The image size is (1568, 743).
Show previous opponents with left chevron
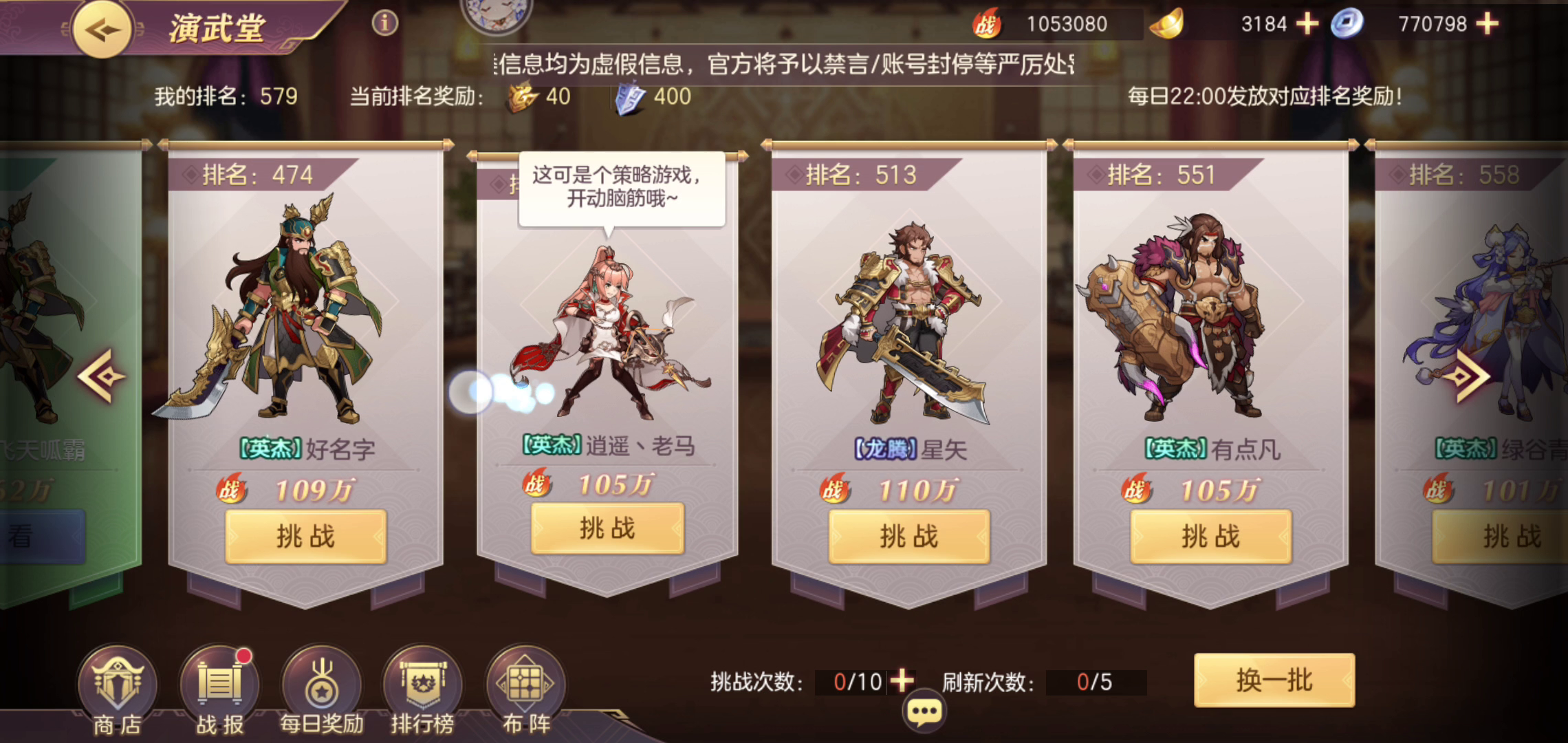[x=101, y=376]
